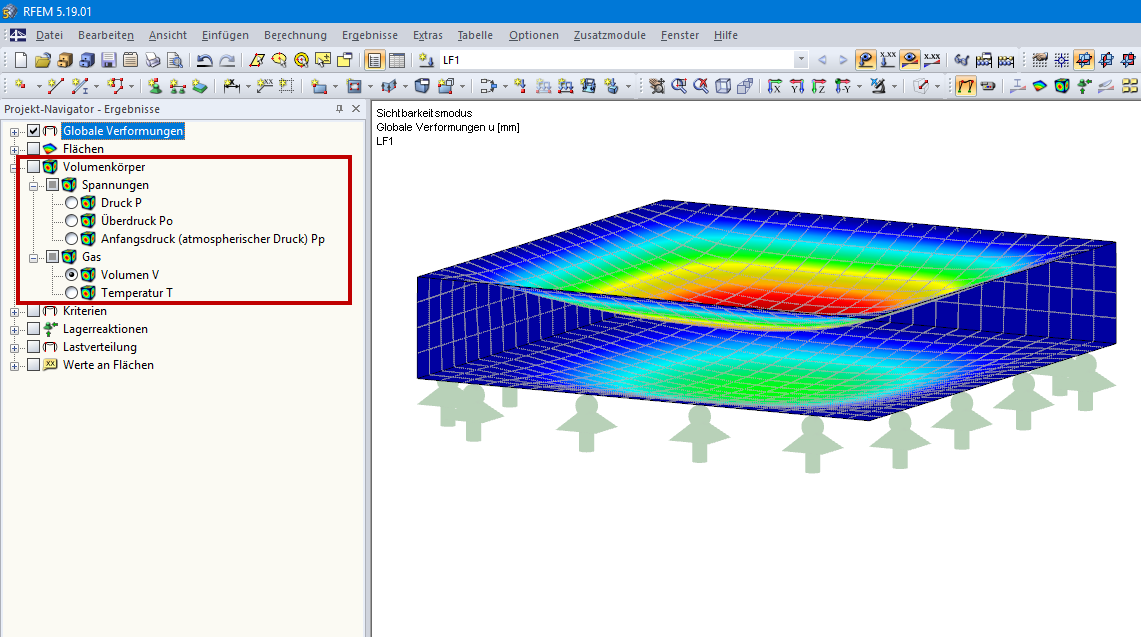Image resolution: width=1141 pixels, height=637 pixels.
Task: Expand the Lastverteilung tree node
Action: 14,348
